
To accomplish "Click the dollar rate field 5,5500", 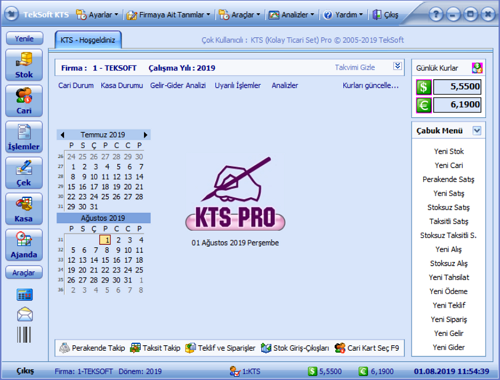I will [457, 87].
